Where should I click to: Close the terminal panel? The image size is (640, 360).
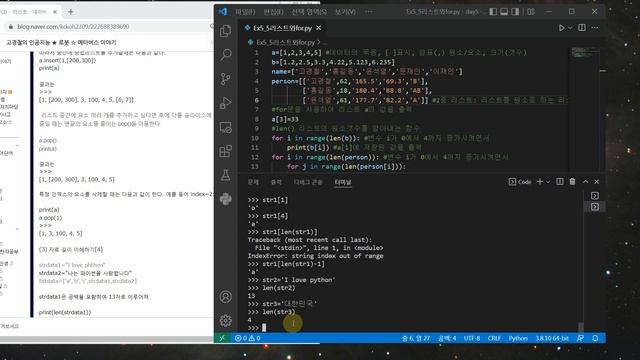pyautogui.click(x=597, y=182)
